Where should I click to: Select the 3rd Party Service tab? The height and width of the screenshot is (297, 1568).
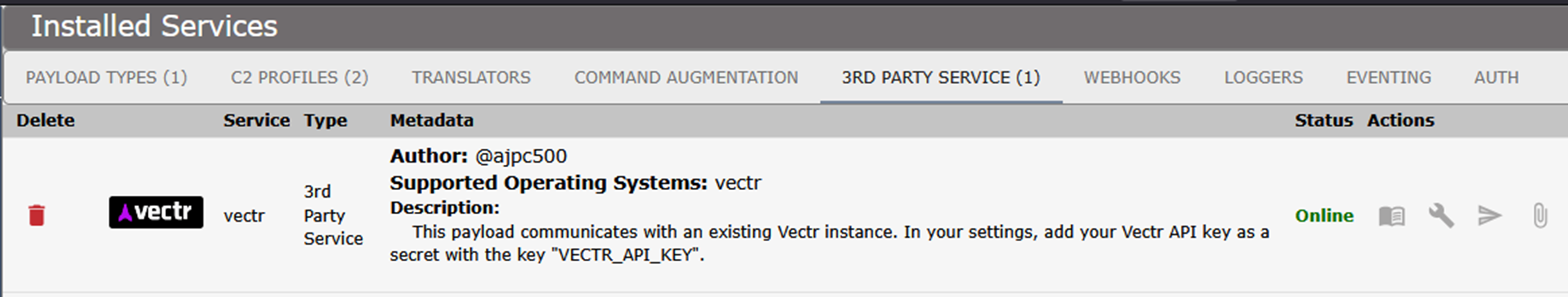(941, 78)
